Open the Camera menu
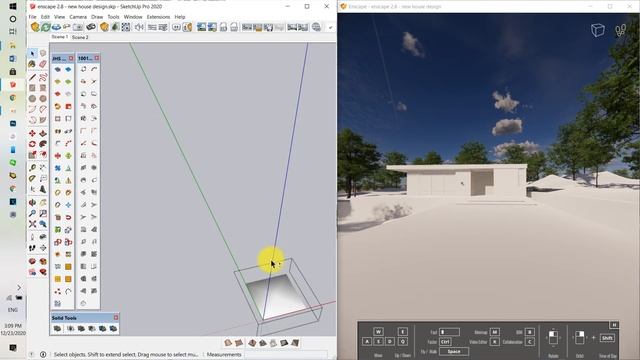This screenshot has height=360, width=640. (78, 17)
